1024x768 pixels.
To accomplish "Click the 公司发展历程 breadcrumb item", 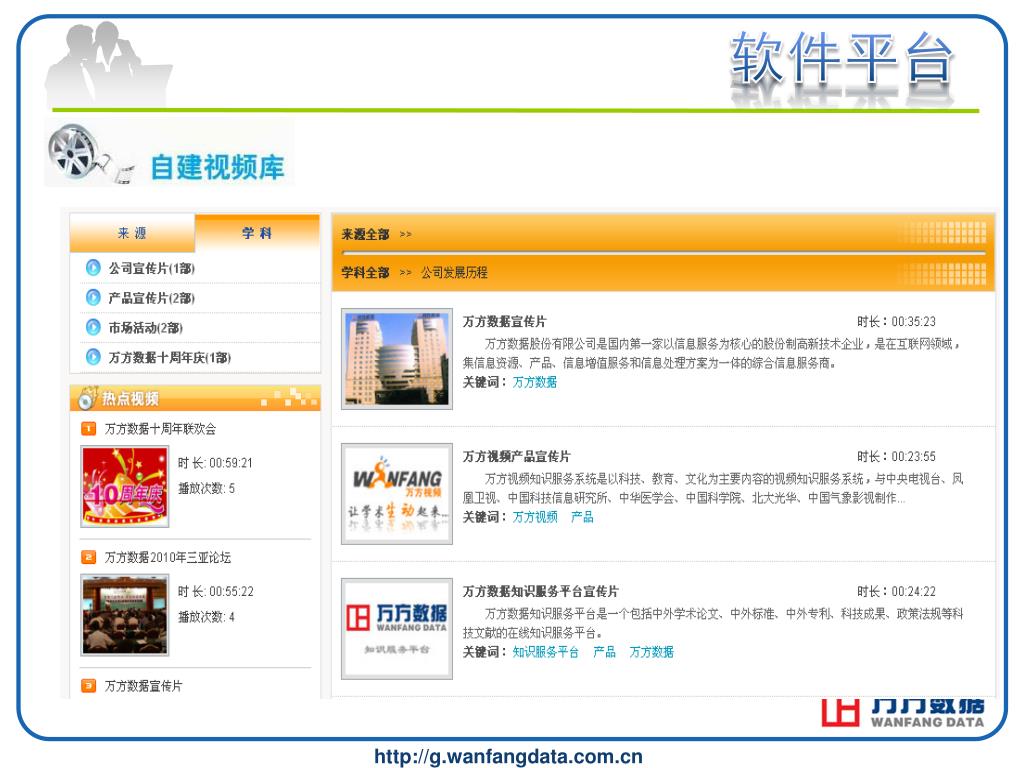I will pos(454,272).
